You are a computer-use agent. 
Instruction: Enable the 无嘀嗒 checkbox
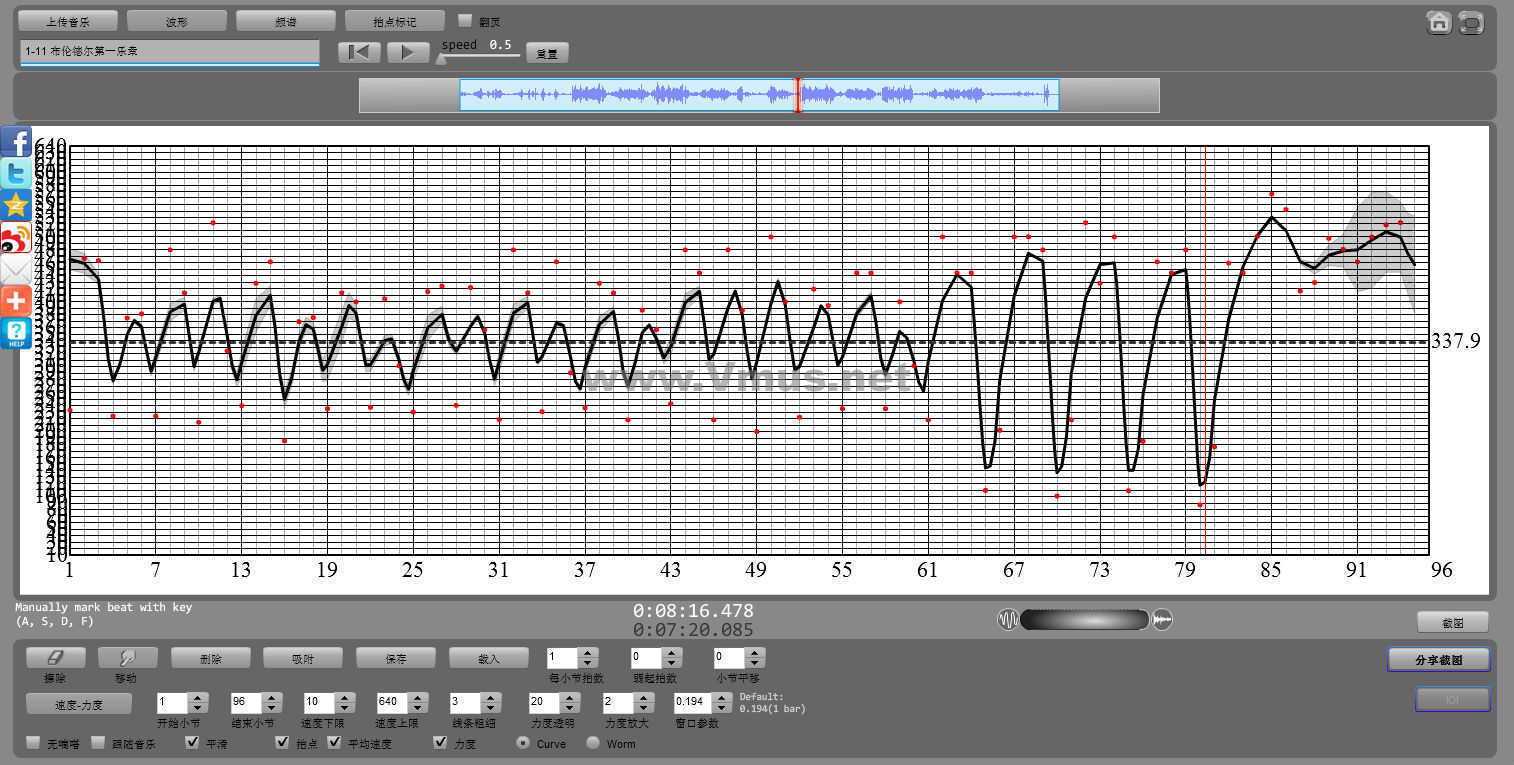[x=33, y=743]
